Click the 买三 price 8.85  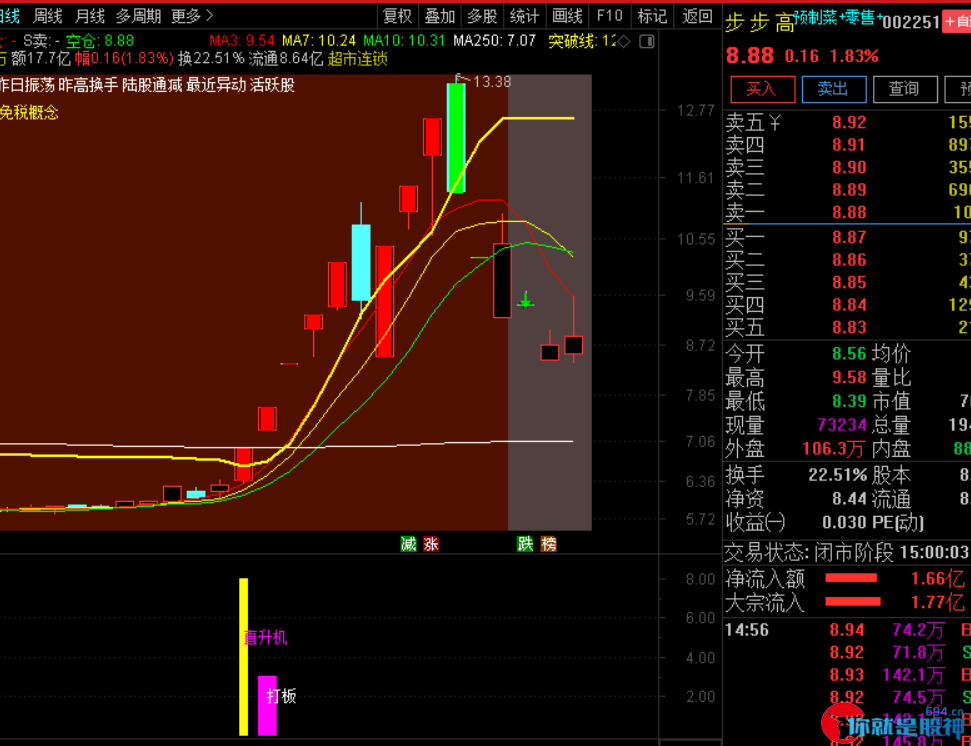pyautogui.click(x=848, y=282)
